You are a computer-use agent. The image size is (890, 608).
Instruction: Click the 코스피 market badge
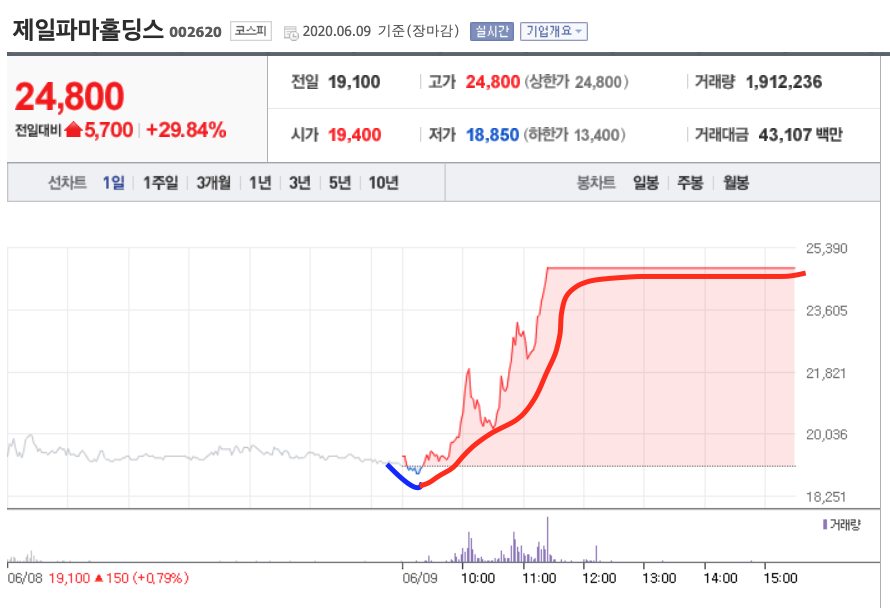coord(251,31)
